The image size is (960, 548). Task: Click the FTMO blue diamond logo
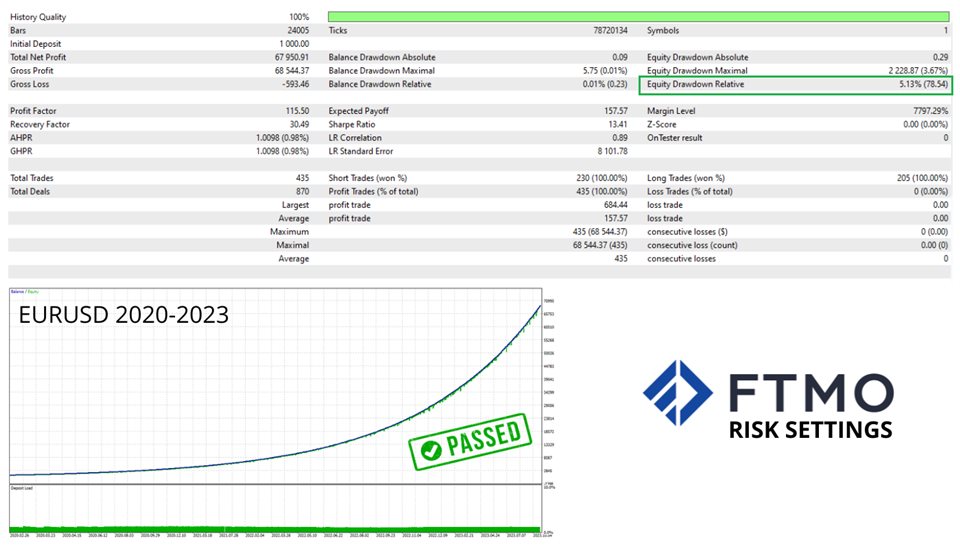(677, 393)
